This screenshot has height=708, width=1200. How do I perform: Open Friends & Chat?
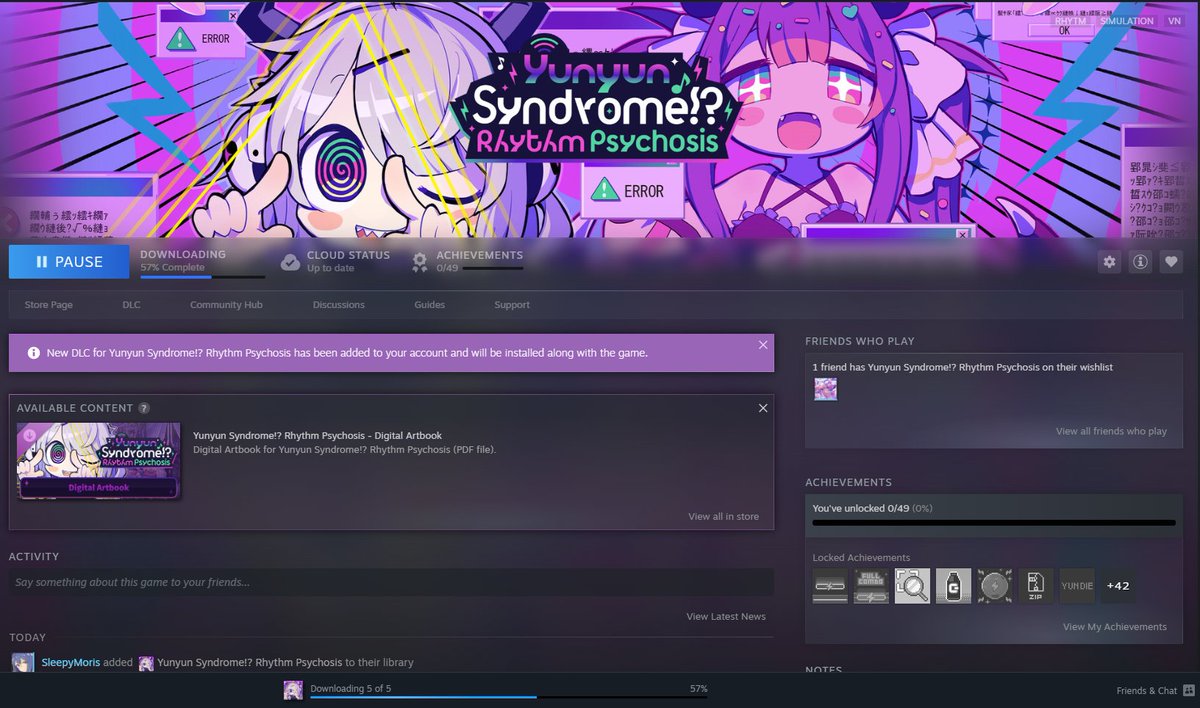[1155, 691]
